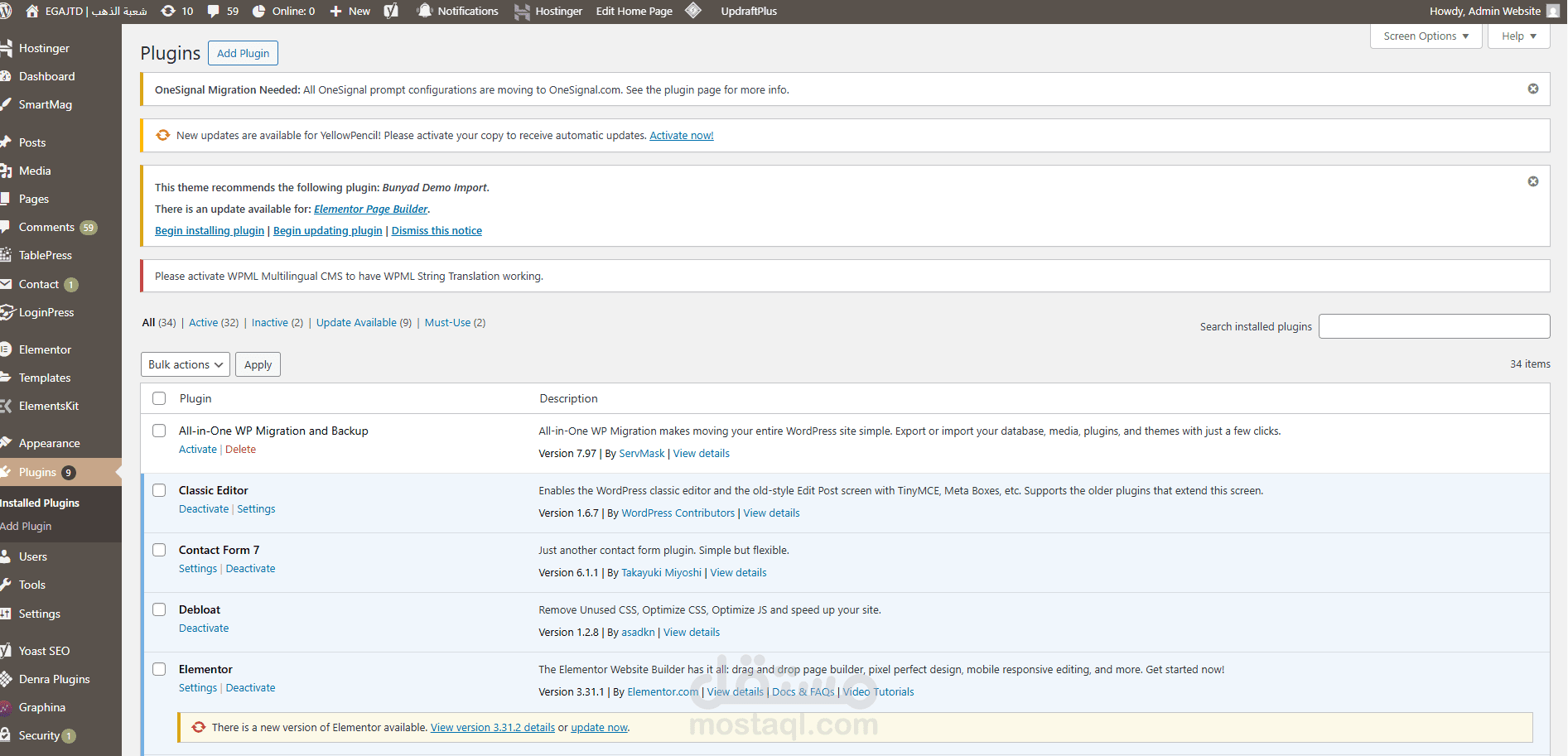Click the Dashboard sidebar icon
Image resolution: width=1568 pixels, height=756 pixels.
[x=6, y=76]
